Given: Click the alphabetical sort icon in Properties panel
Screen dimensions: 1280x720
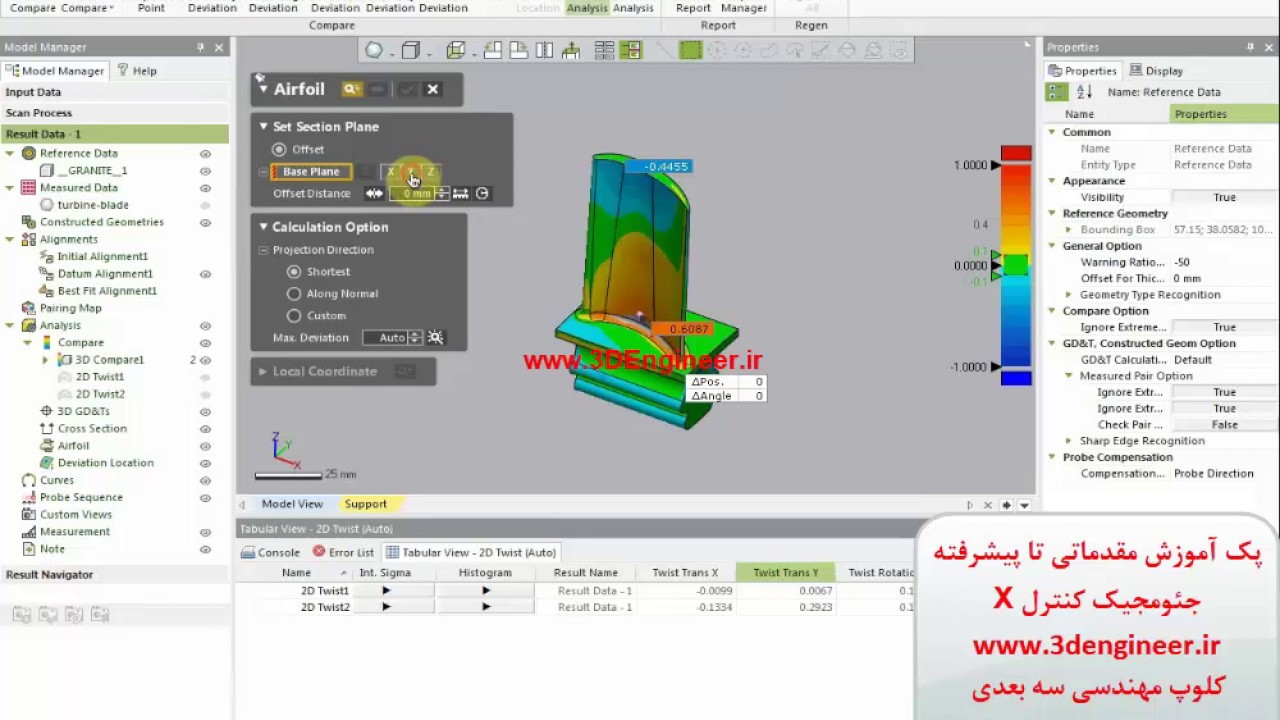Looking at the screenshot, I should pyautogui.click(x=1084, y=92).
